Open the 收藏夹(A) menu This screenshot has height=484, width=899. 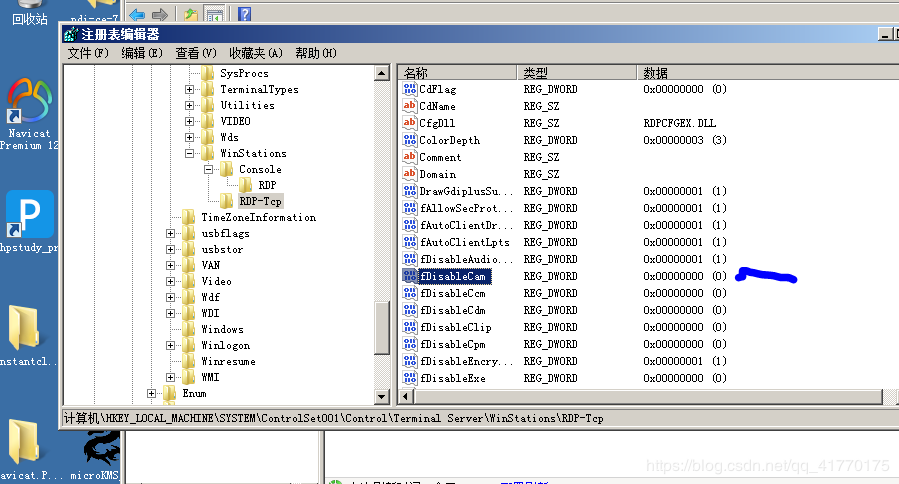[256, 53]
